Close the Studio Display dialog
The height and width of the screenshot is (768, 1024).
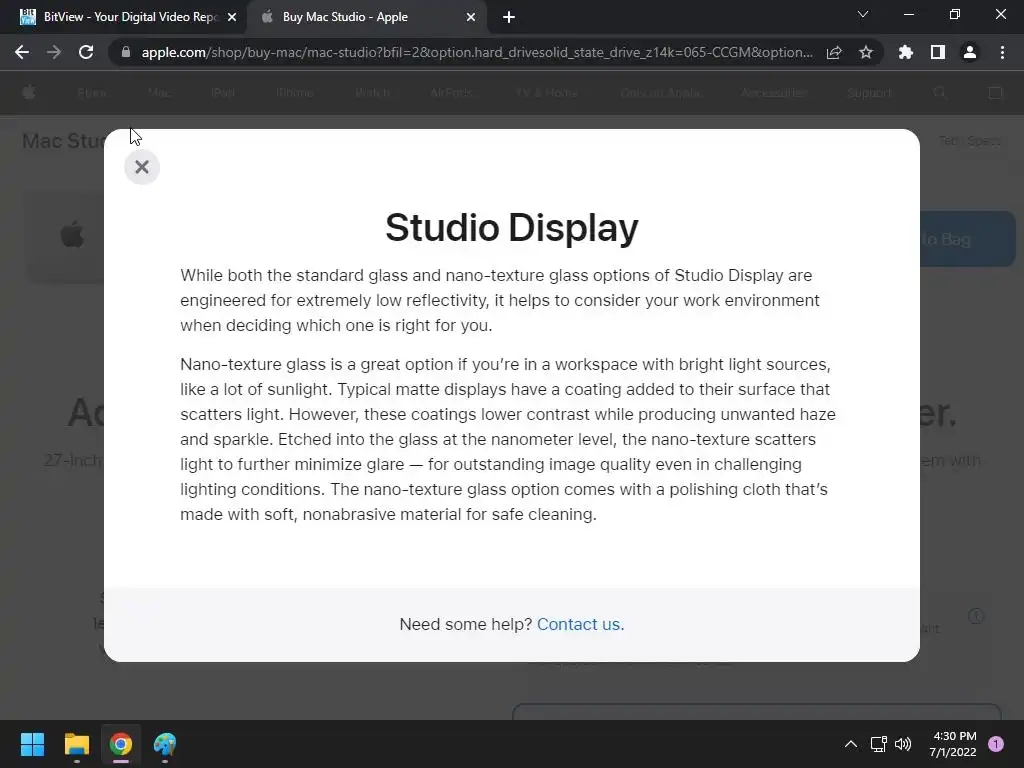142,167
